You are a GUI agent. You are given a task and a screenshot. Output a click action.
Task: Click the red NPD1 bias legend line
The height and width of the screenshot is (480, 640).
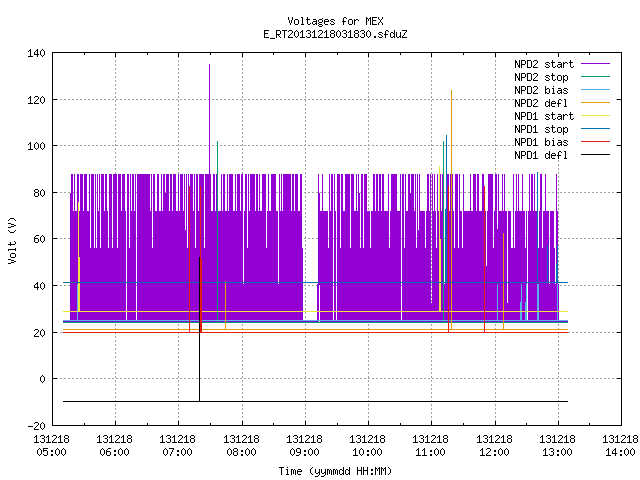595,142
